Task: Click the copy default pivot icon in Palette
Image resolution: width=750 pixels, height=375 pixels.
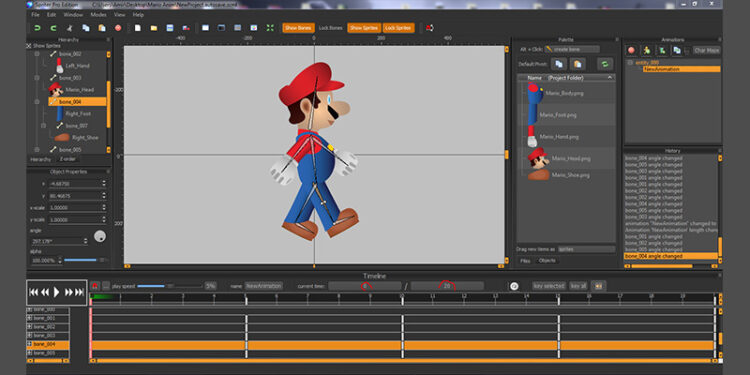Action: 559,64
